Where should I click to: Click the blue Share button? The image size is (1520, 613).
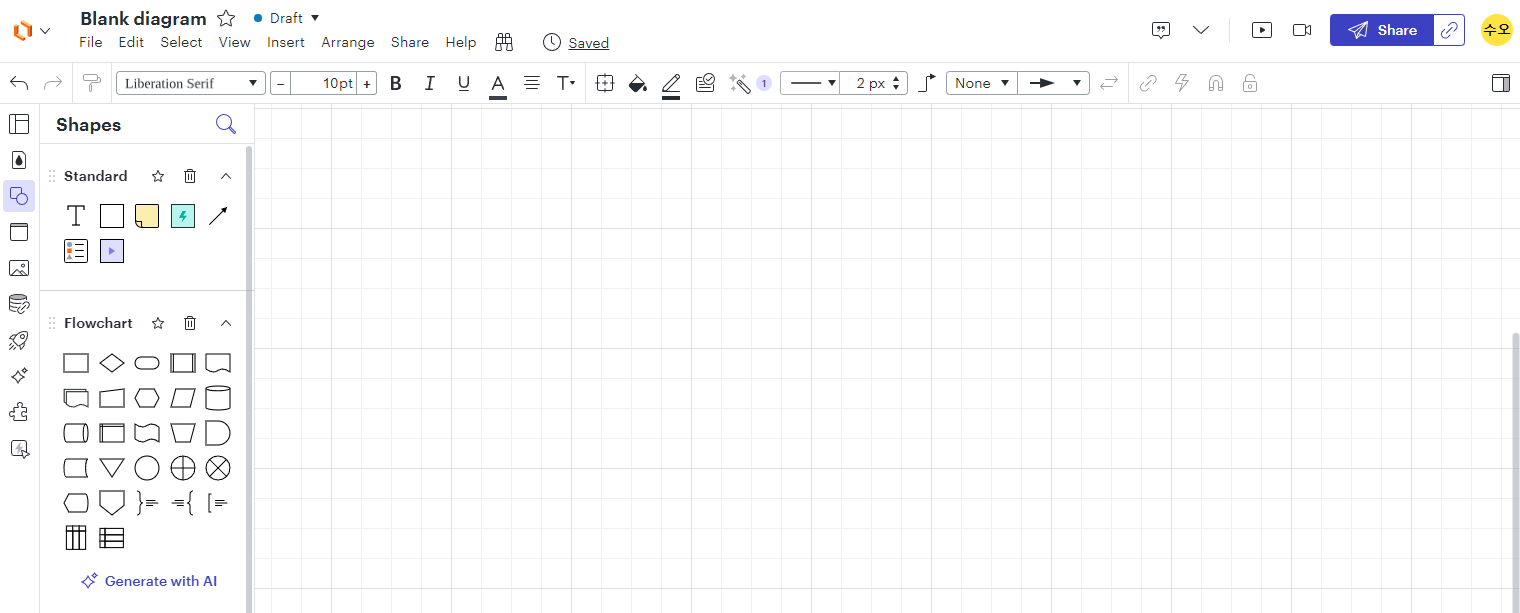coord(1382,29)
